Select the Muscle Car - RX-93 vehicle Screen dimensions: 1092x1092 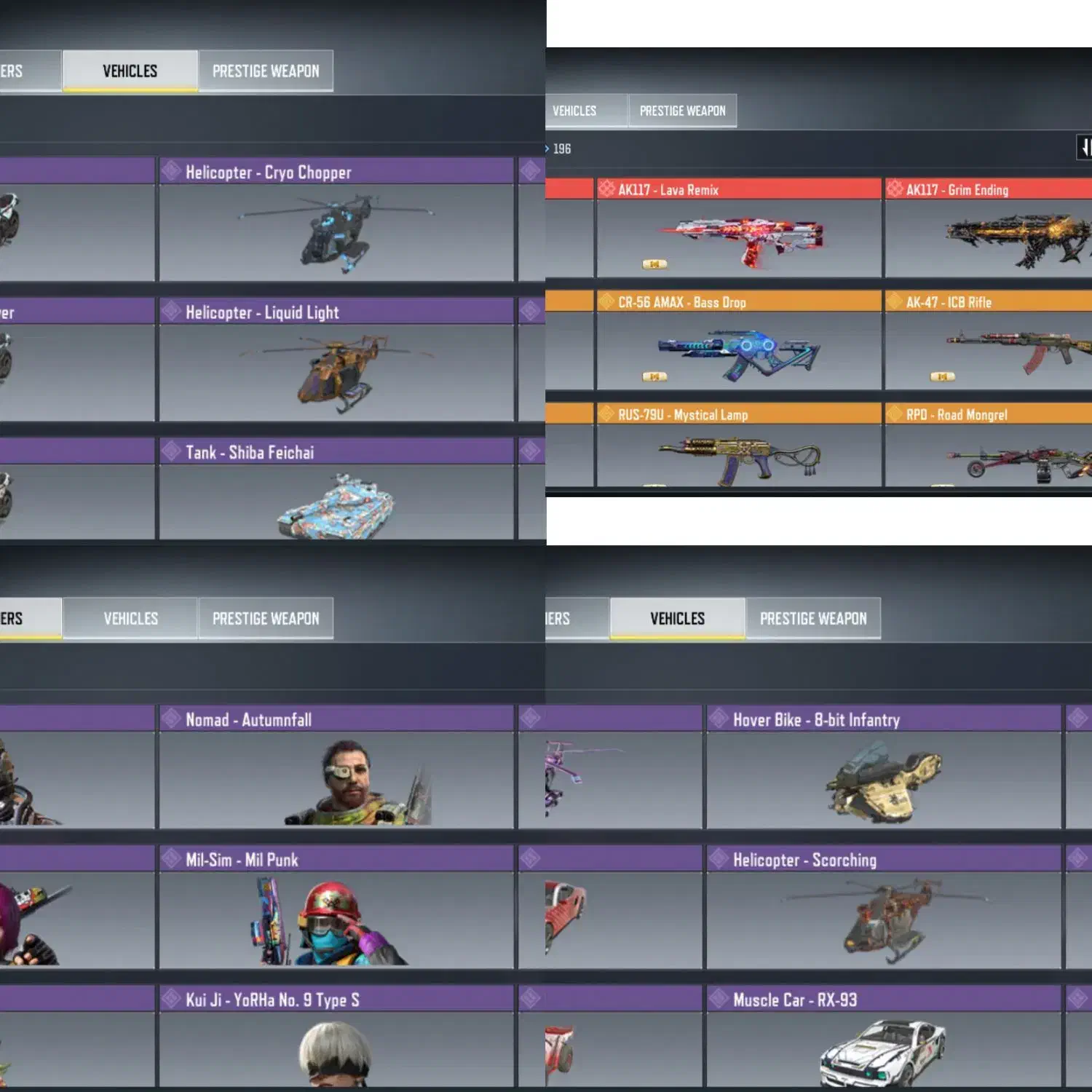coord(884,1036)
